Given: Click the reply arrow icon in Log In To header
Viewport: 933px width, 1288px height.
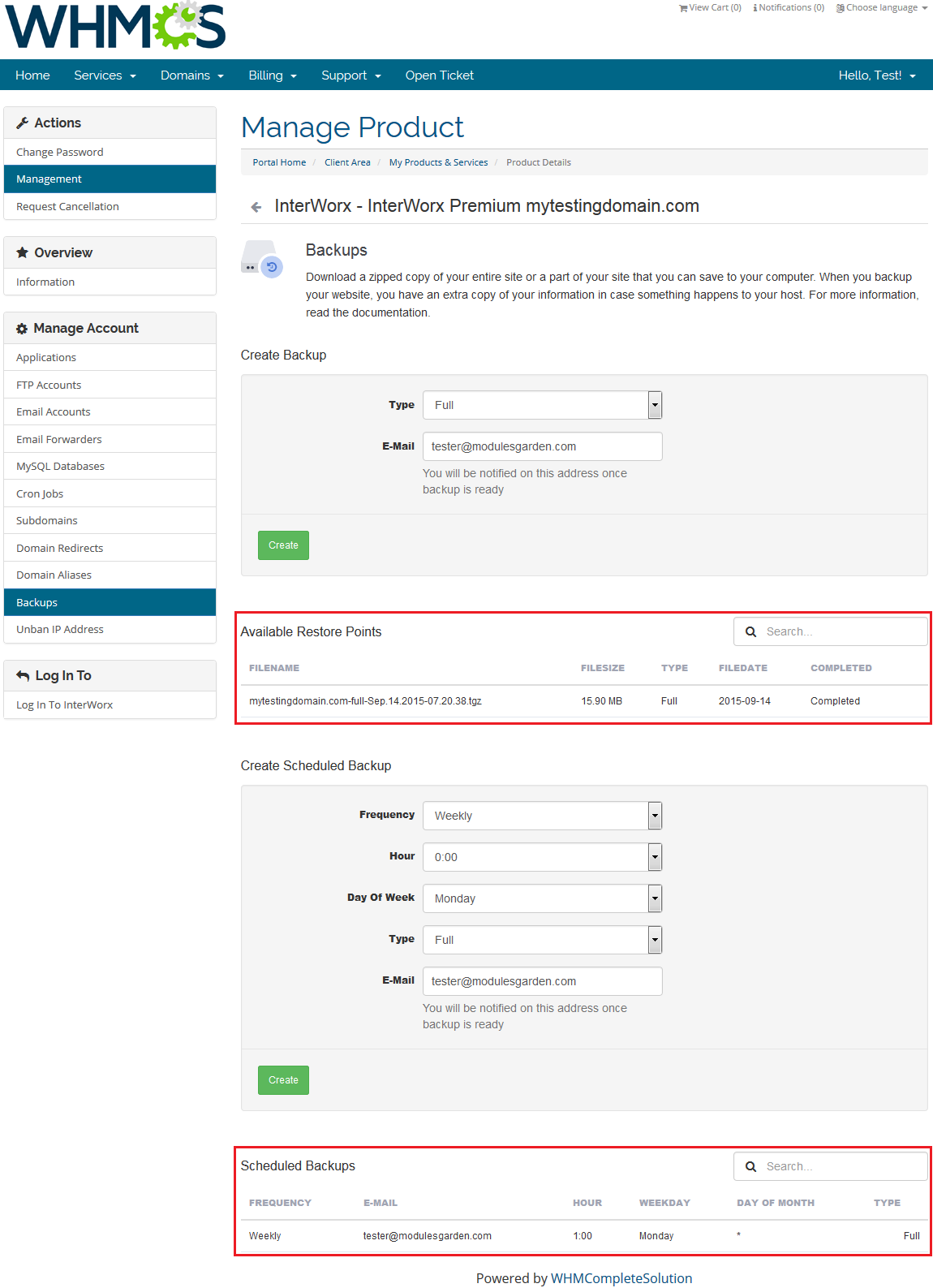Looking at the screenshot, I should tap(23, 675).
